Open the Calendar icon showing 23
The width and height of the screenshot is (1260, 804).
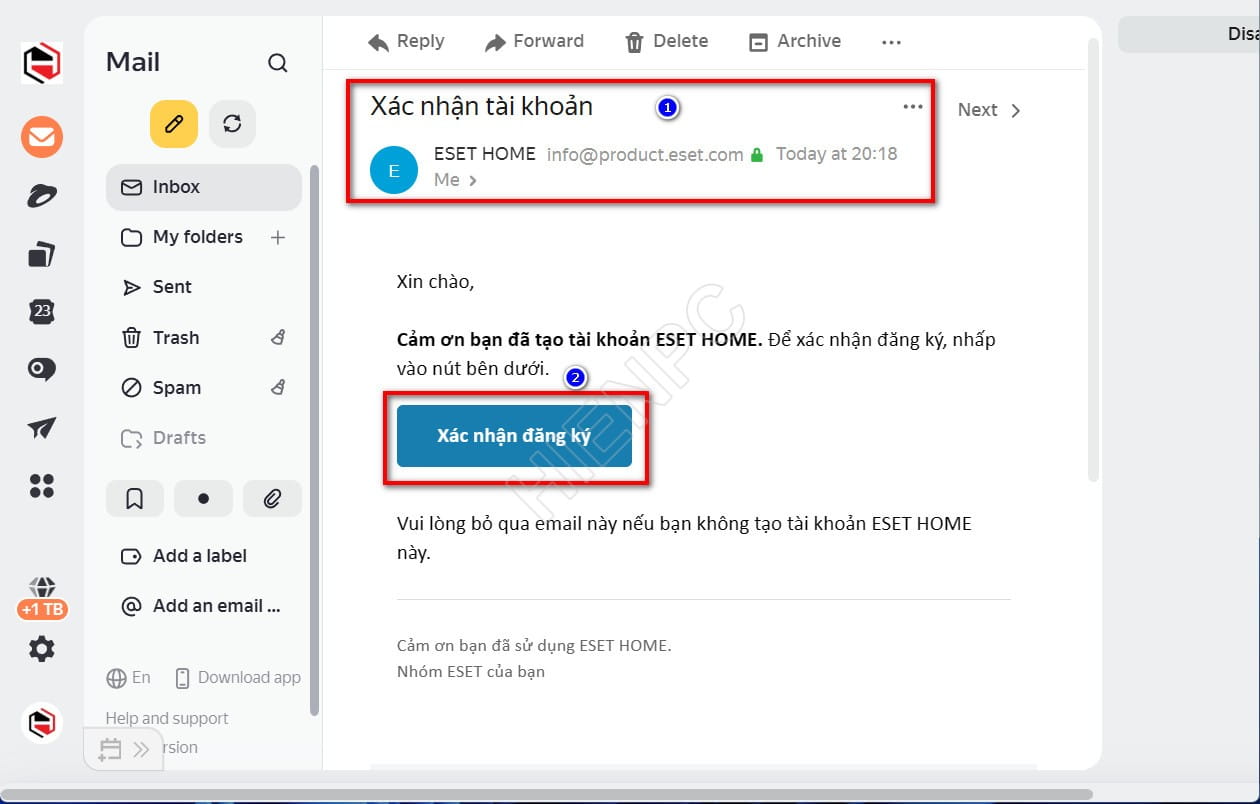click(42, 312)
